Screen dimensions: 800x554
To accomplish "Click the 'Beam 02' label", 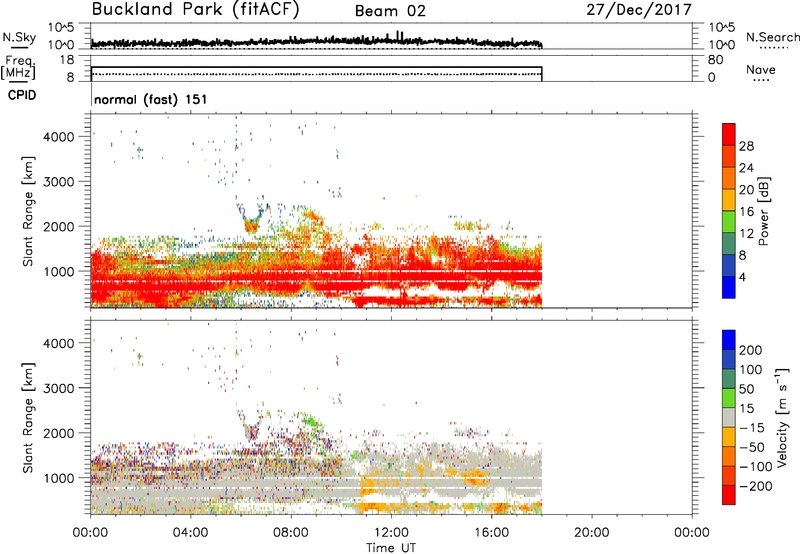I will (390, 11).
